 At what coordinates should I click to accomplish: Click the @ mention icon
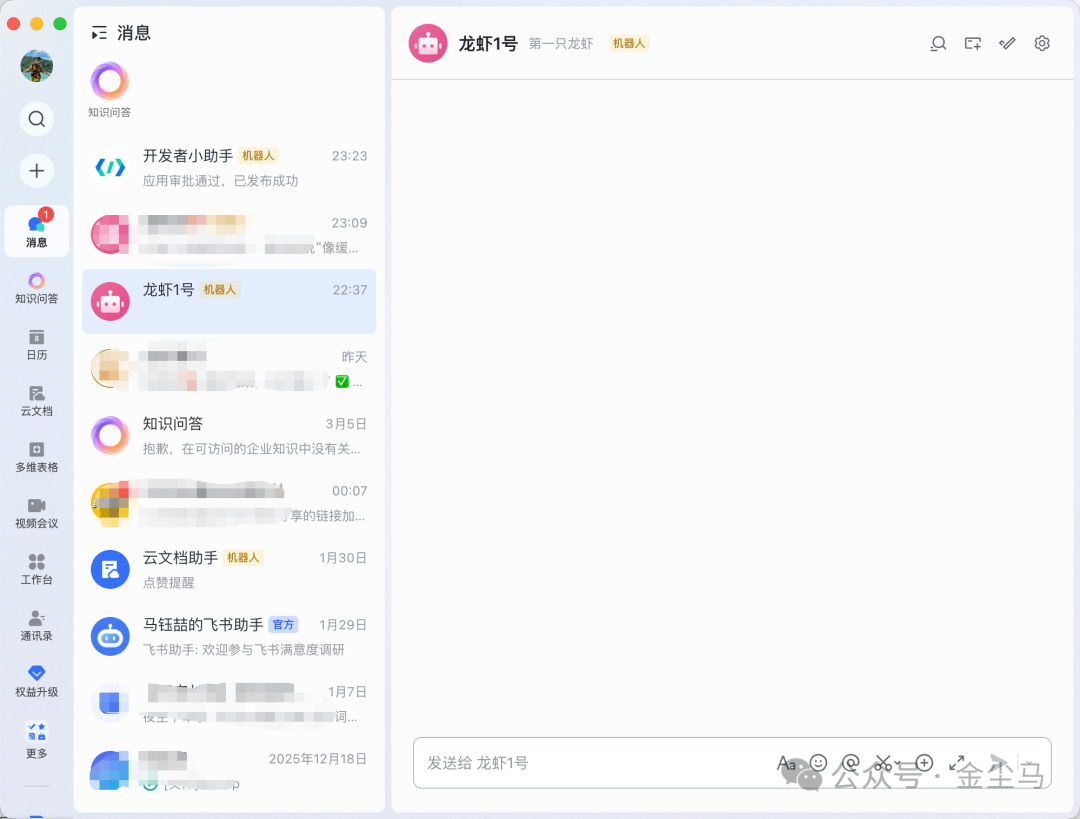coord(851,763)
